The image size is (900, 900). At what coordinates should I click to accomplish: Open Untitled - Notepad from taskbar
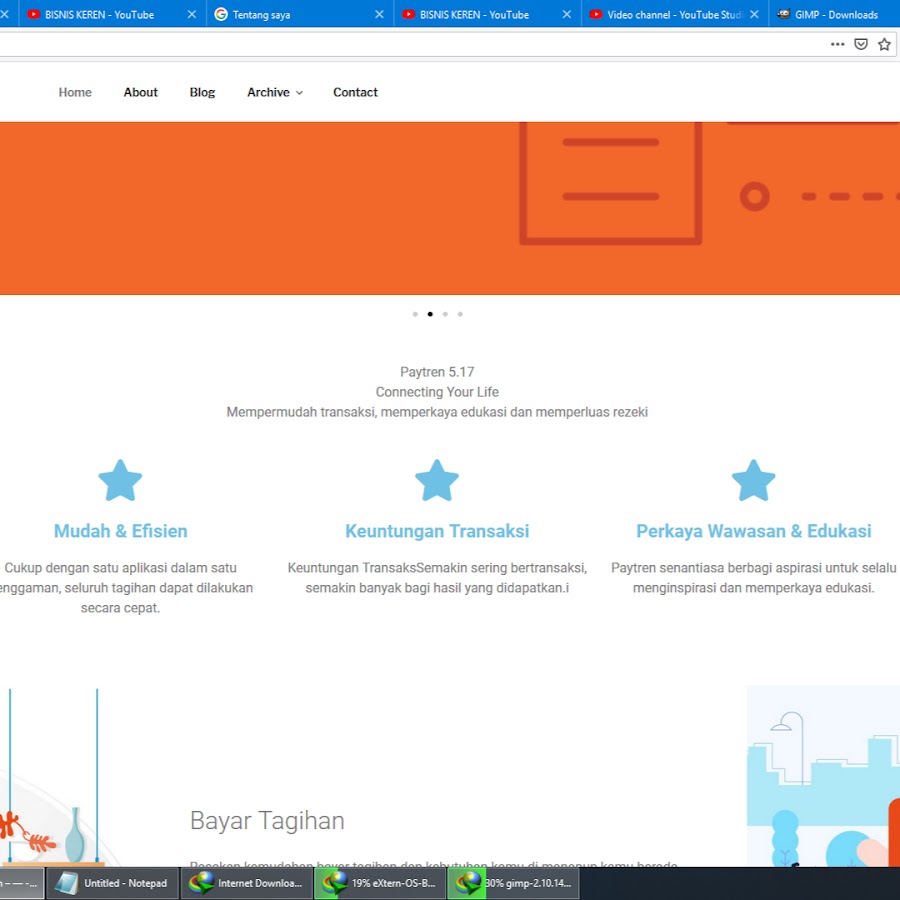[x=111, y=883]
